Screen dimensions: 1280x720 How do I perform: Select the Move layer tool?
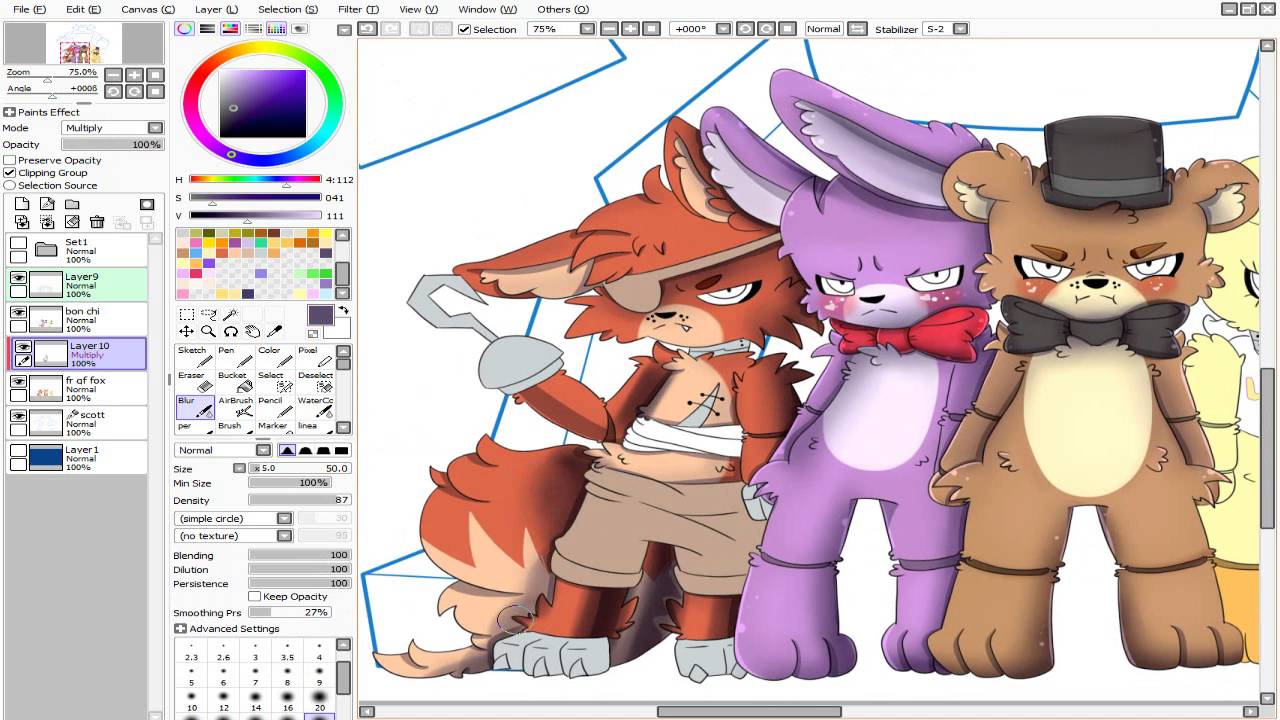(x=187, y=331)
